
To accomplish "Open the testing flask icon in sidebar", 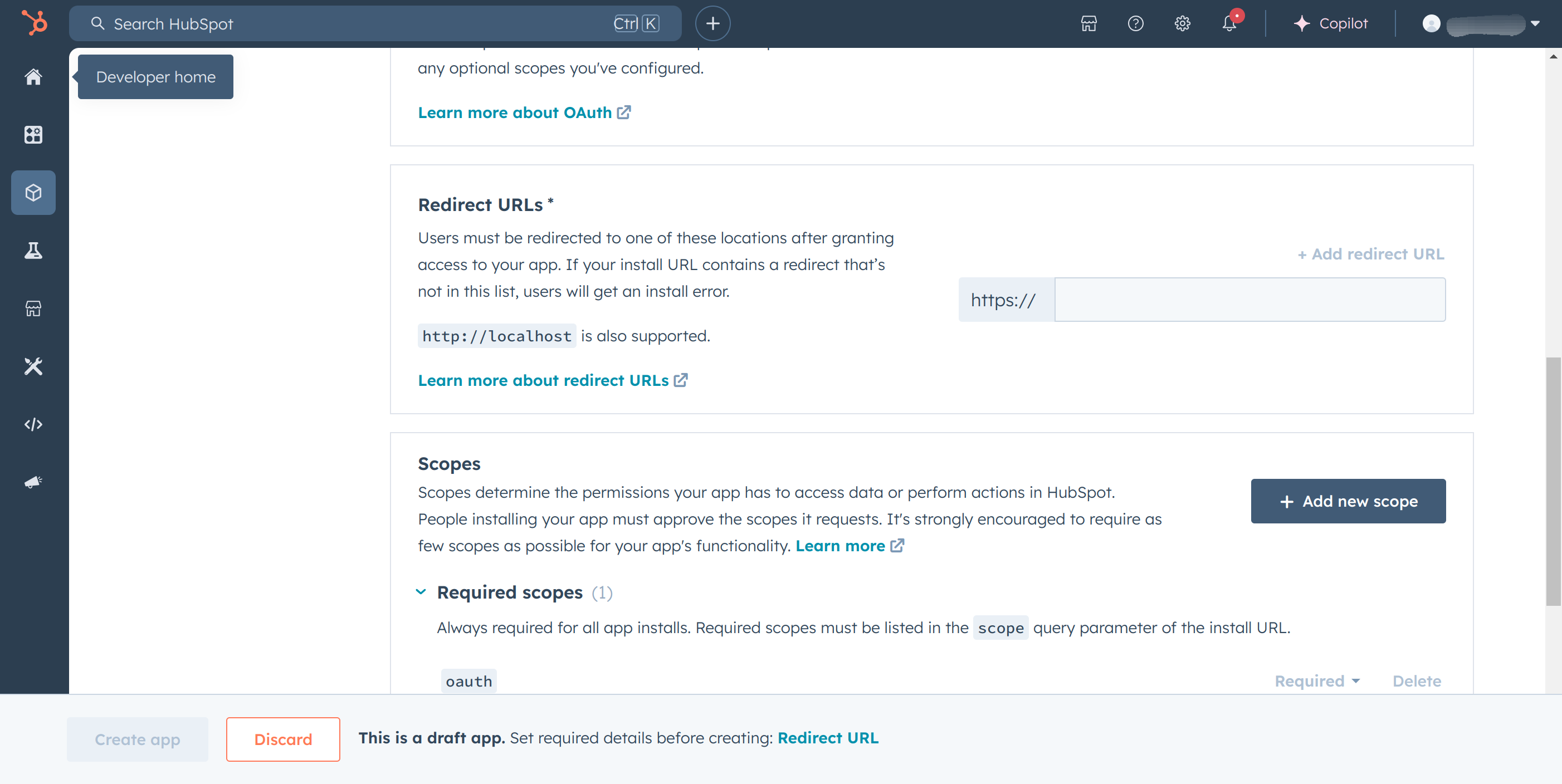I will click(33, 250).
